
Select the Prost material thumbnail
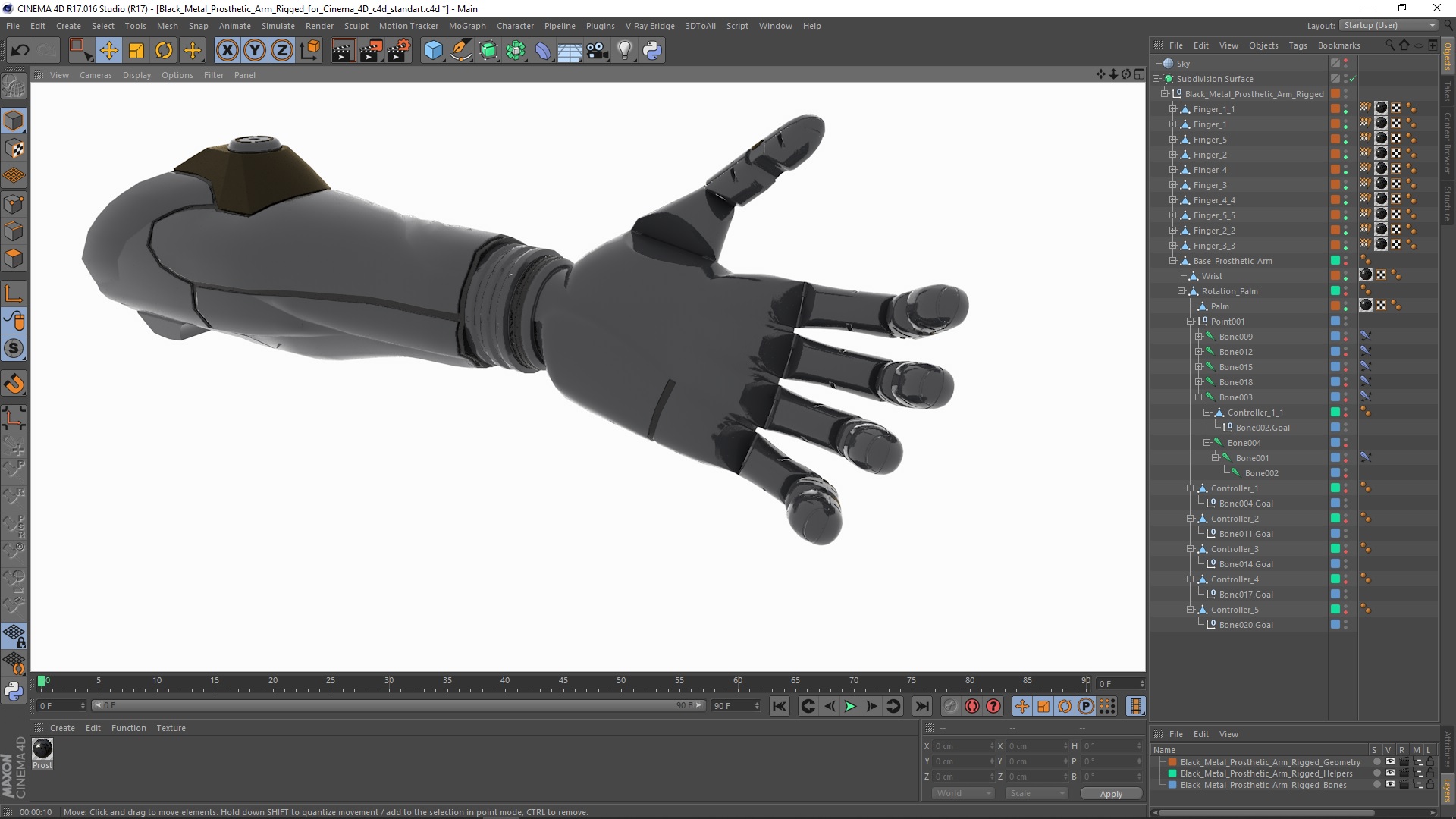tap(42, 749)
